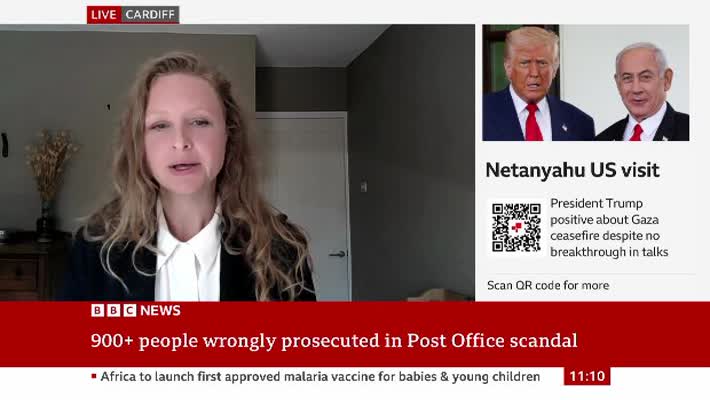Click the main live video feed

point(237,163)
